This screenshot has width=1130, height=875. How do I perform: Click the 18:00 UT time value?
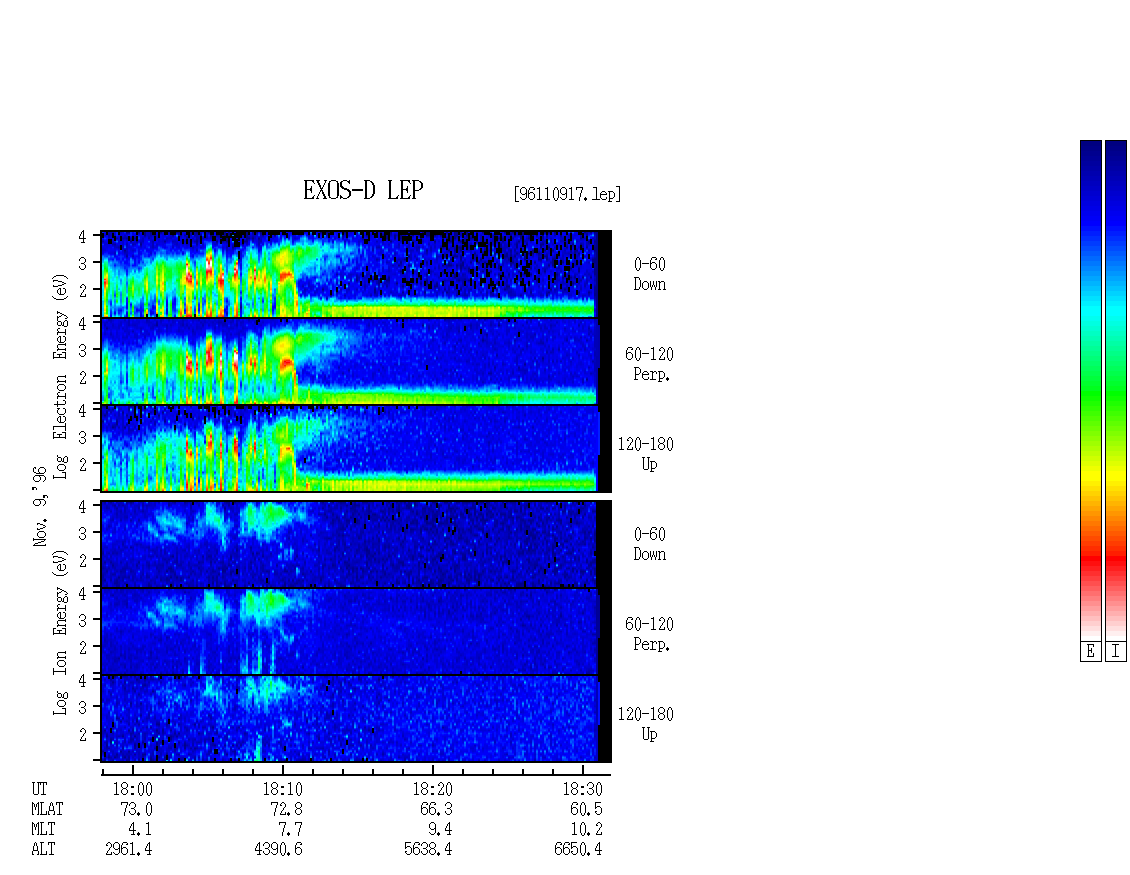click(133, 789)
